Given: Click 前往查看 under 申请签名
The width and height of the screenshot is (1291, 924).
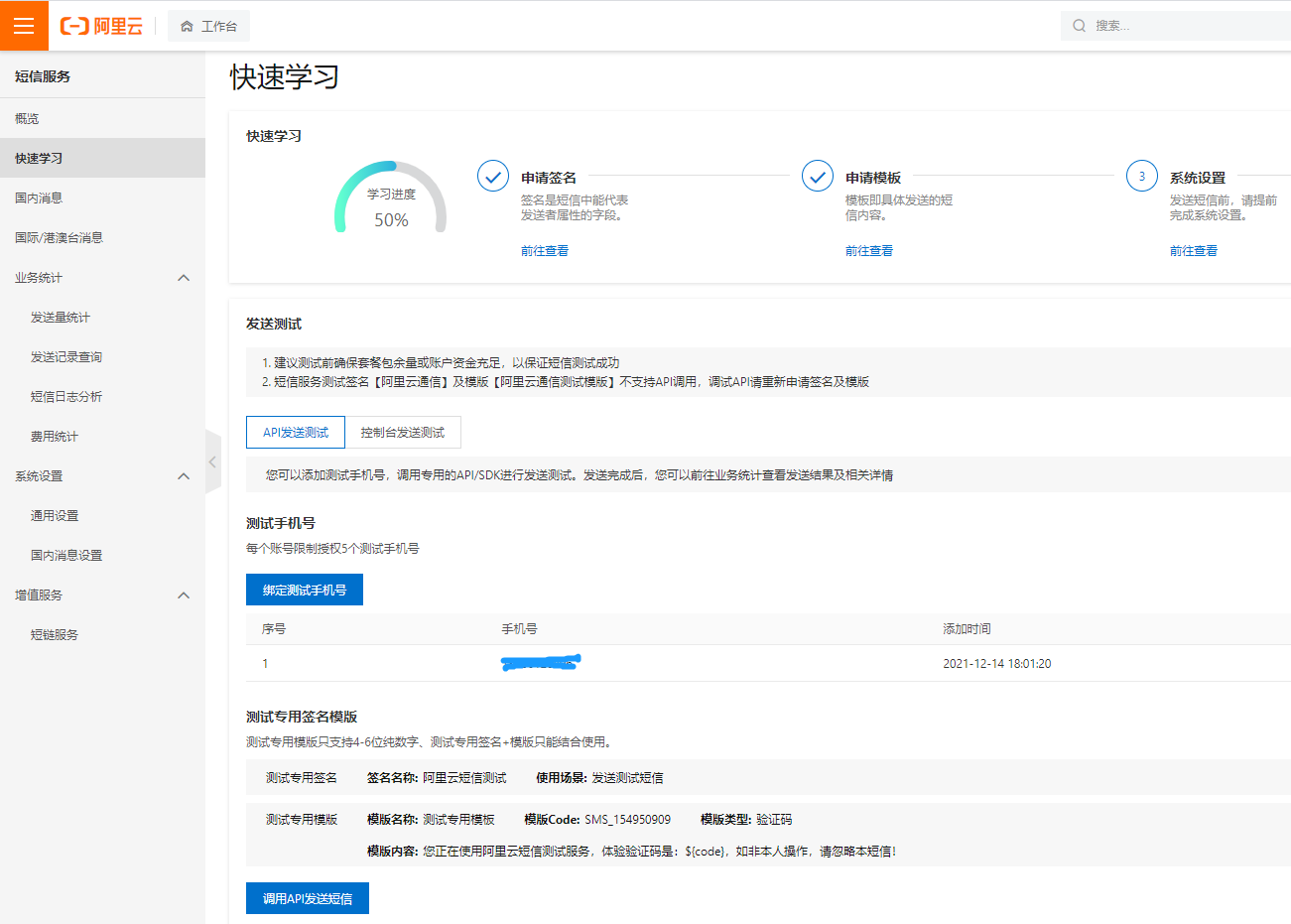Looking at the screenshot, I should (545, 251).
